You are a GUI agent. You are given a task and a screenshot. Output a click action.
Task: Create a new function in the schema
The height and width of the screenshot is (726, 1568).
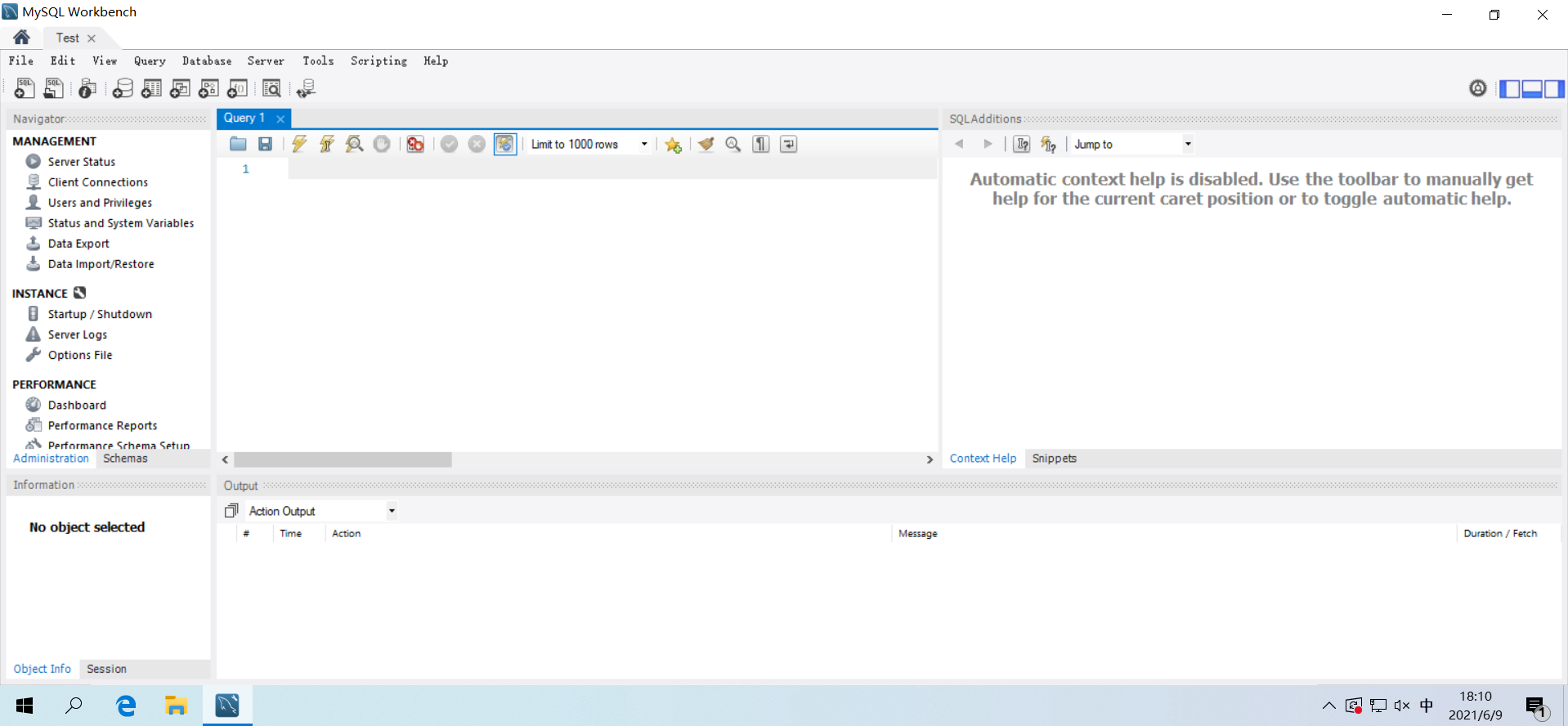[x=237, y=88]
